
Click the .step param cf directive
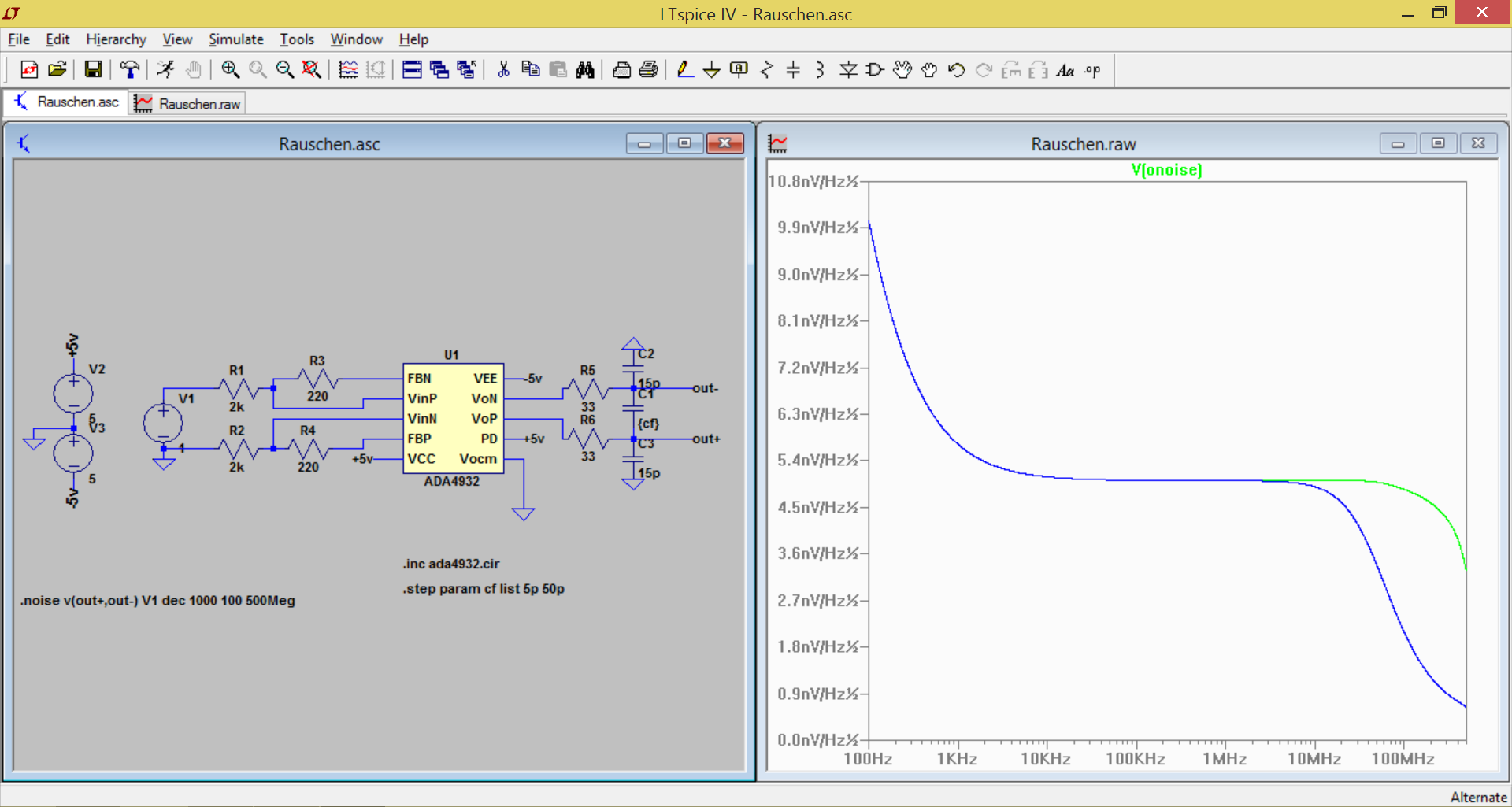[x=484, y=589]
